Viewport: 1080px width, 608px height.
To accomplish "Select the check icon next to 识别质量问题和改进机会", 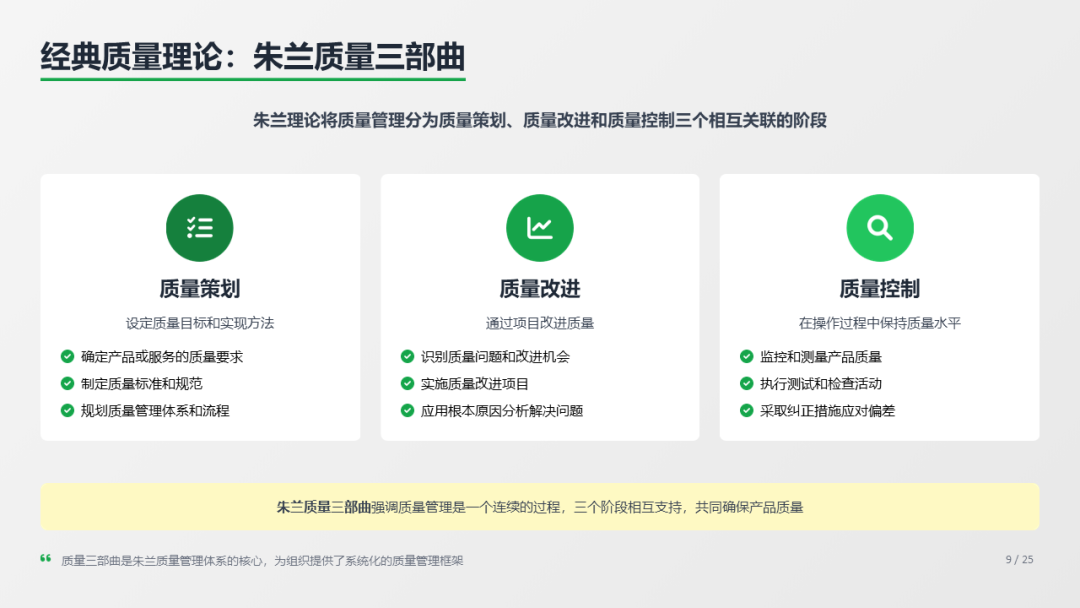I will [407, 356].
